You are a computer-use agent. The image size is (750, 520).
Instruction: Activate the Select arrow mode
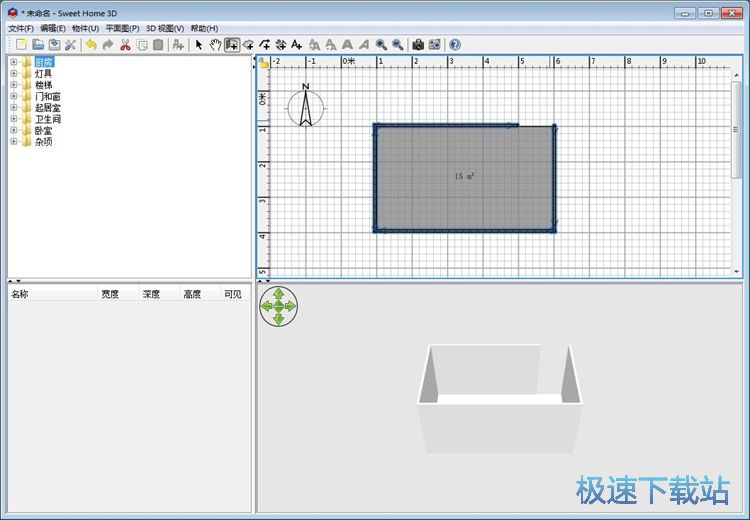point(199,45)
